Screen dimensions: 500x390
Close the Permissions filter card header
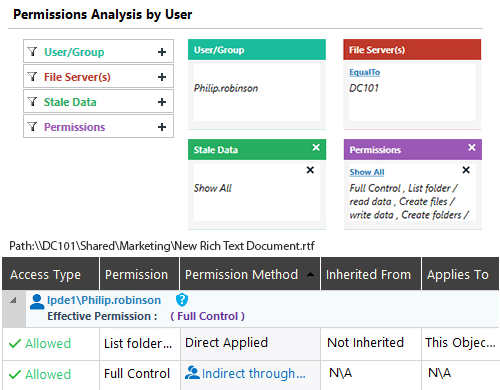click(472, 147)
